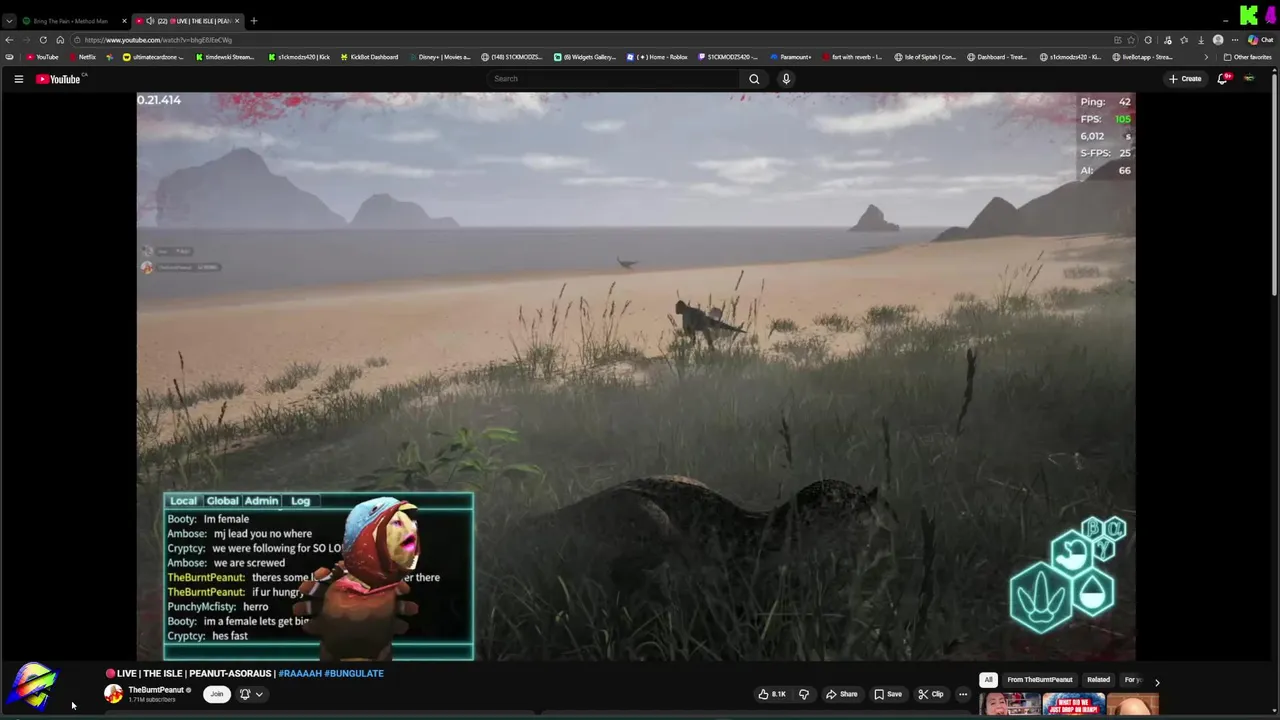Screen dimensions: 1280x720
Task: Show next suggestion chips with arrow
Action: pos(1157,682)
